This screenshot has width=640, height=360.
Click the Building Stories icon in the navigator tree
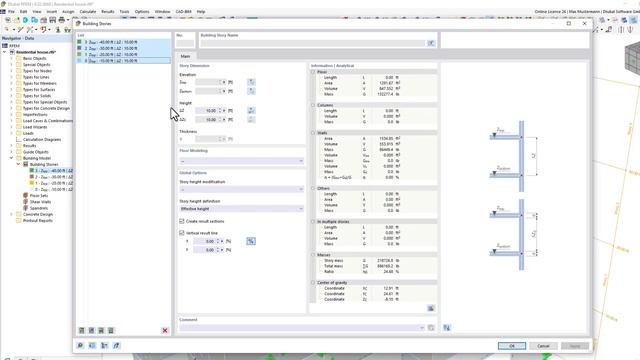(25, 164)
